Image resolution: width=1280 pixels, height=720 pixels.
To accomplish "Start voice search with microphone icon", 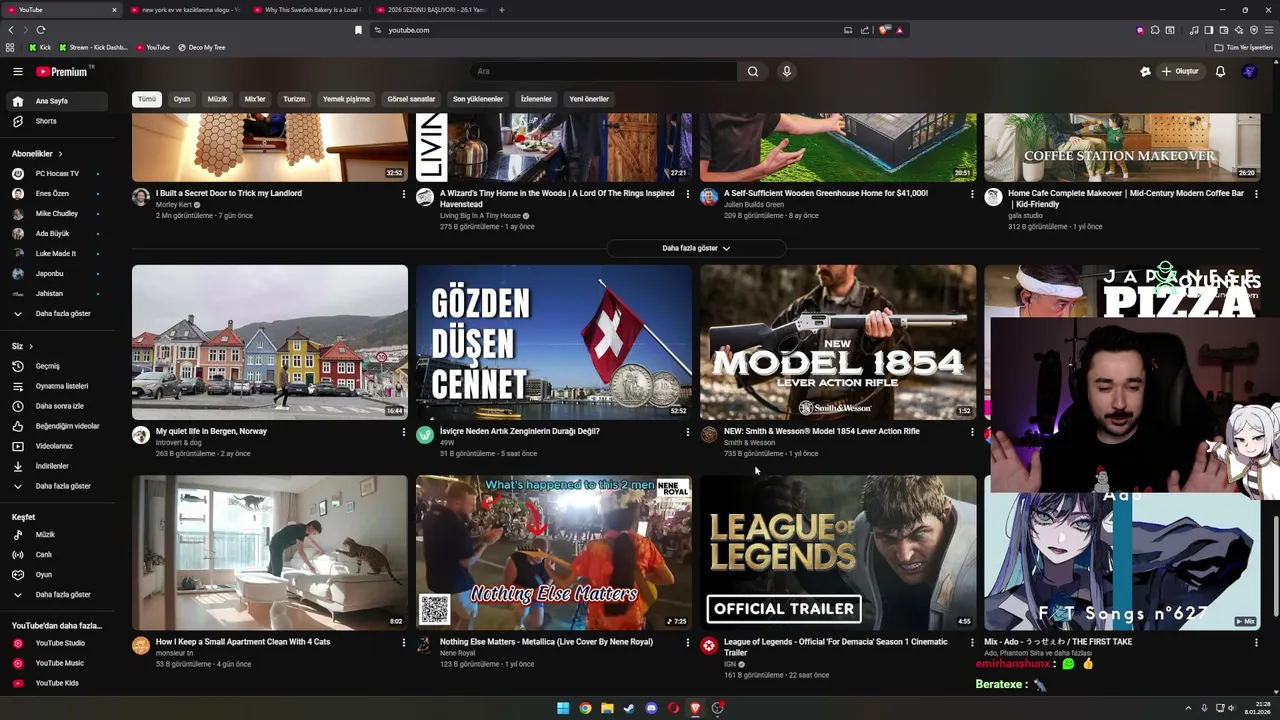I will pos(787,71).
